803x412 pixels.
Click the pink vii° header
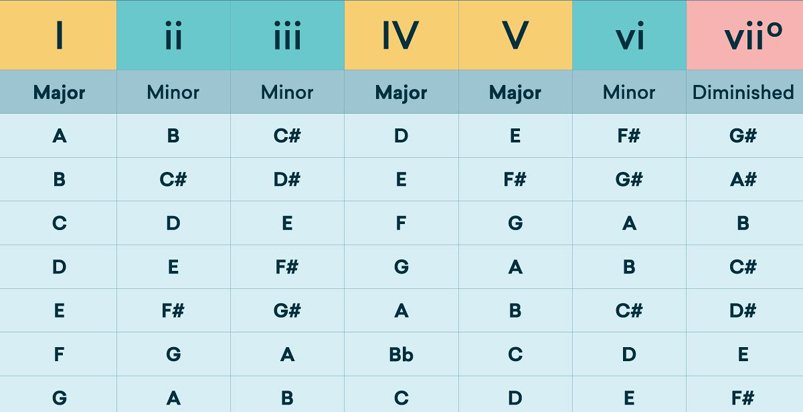click(745, 35)
